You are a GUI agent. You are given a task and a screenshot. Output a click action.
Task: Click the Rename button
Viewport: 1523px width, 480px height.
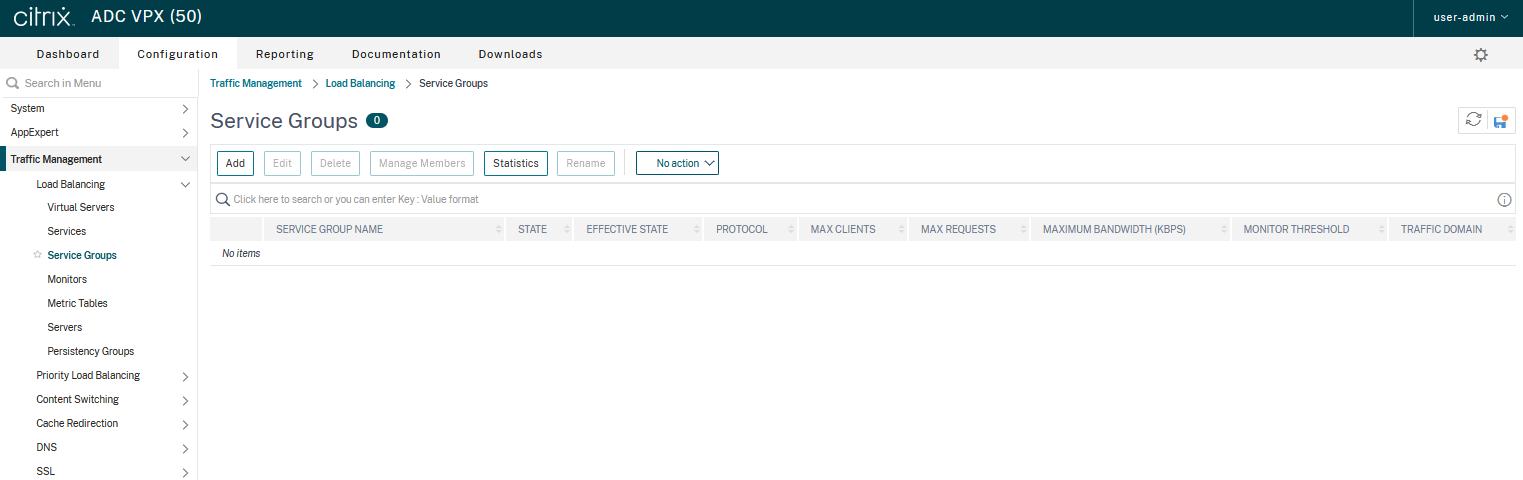586,163
